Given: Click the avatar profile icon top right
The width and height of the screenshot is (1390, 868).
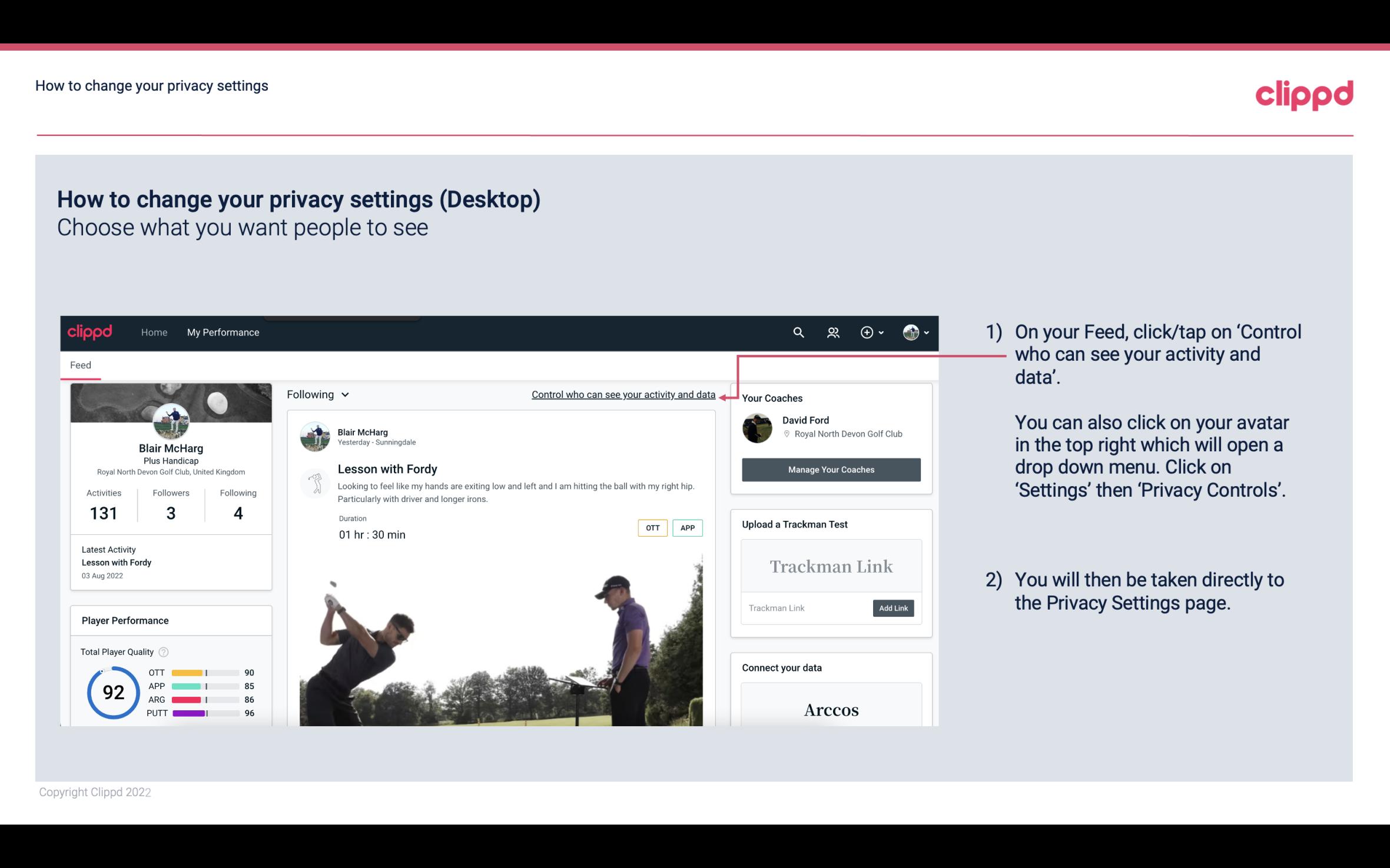Looking at the screenshot, I should (x=909, y=331).
